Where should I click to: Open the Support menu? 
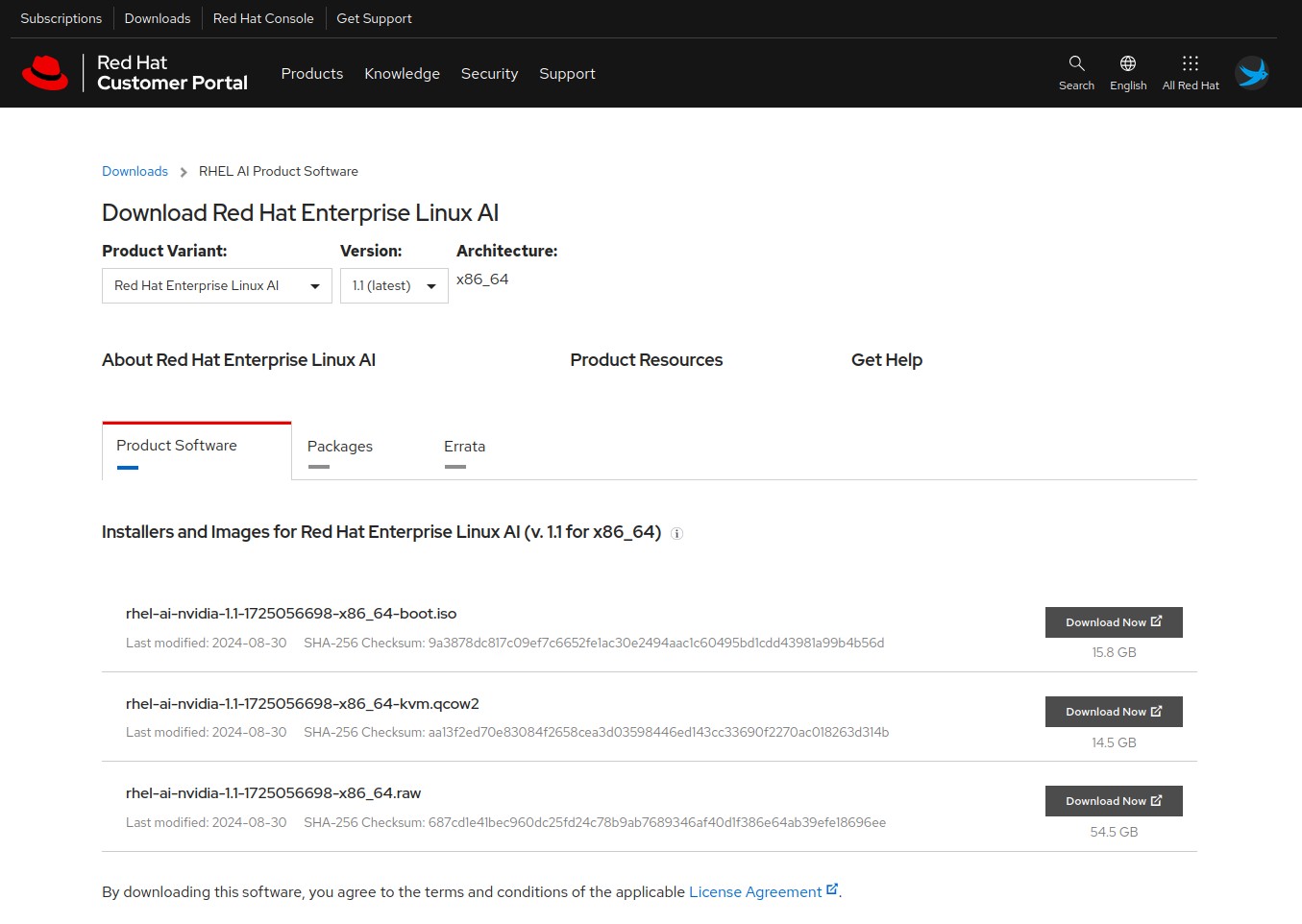(x=567, y=74)
